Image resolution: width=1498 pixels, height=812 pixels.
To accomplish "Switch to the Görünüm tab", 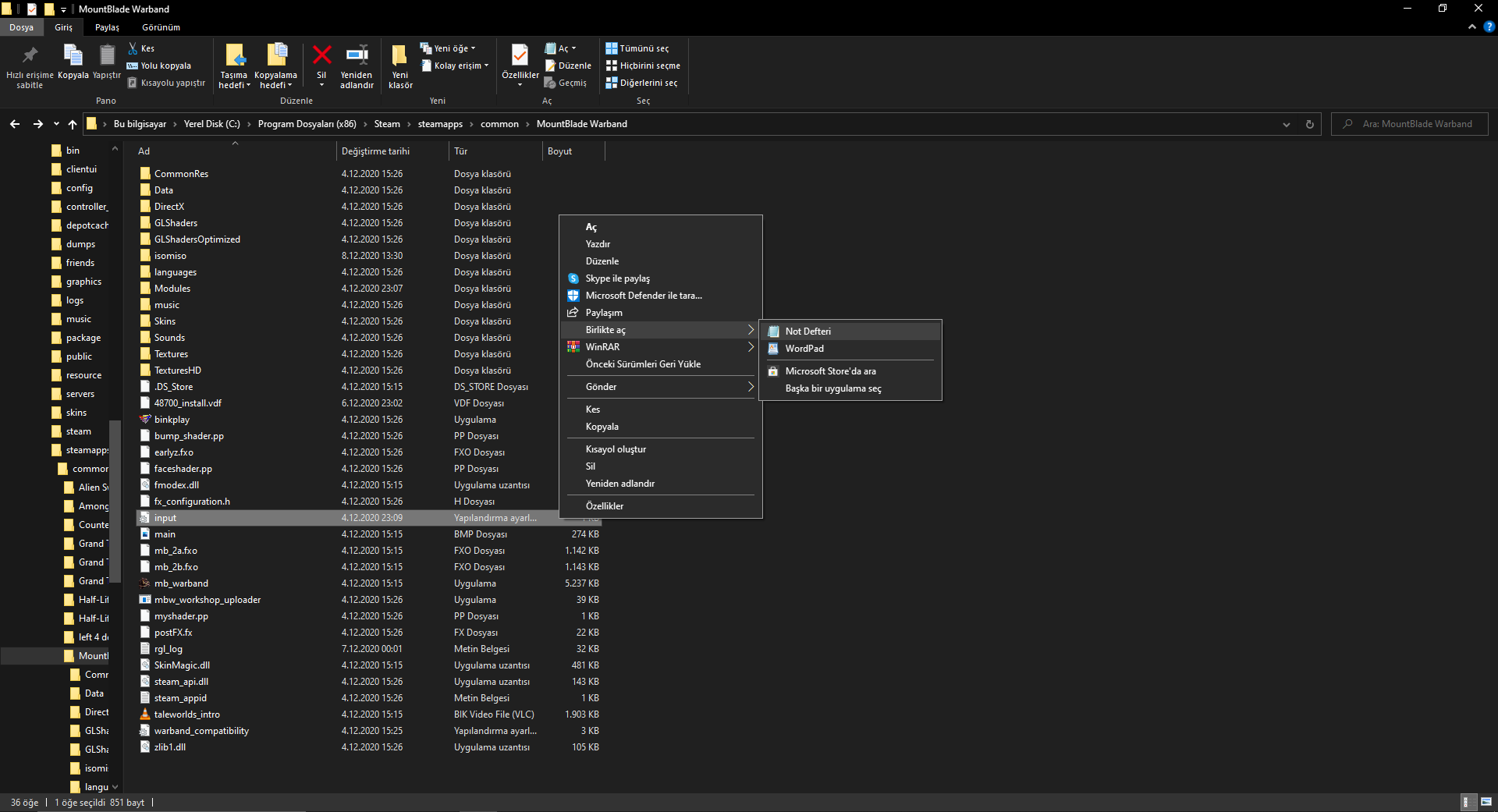I will pos(161,27).
